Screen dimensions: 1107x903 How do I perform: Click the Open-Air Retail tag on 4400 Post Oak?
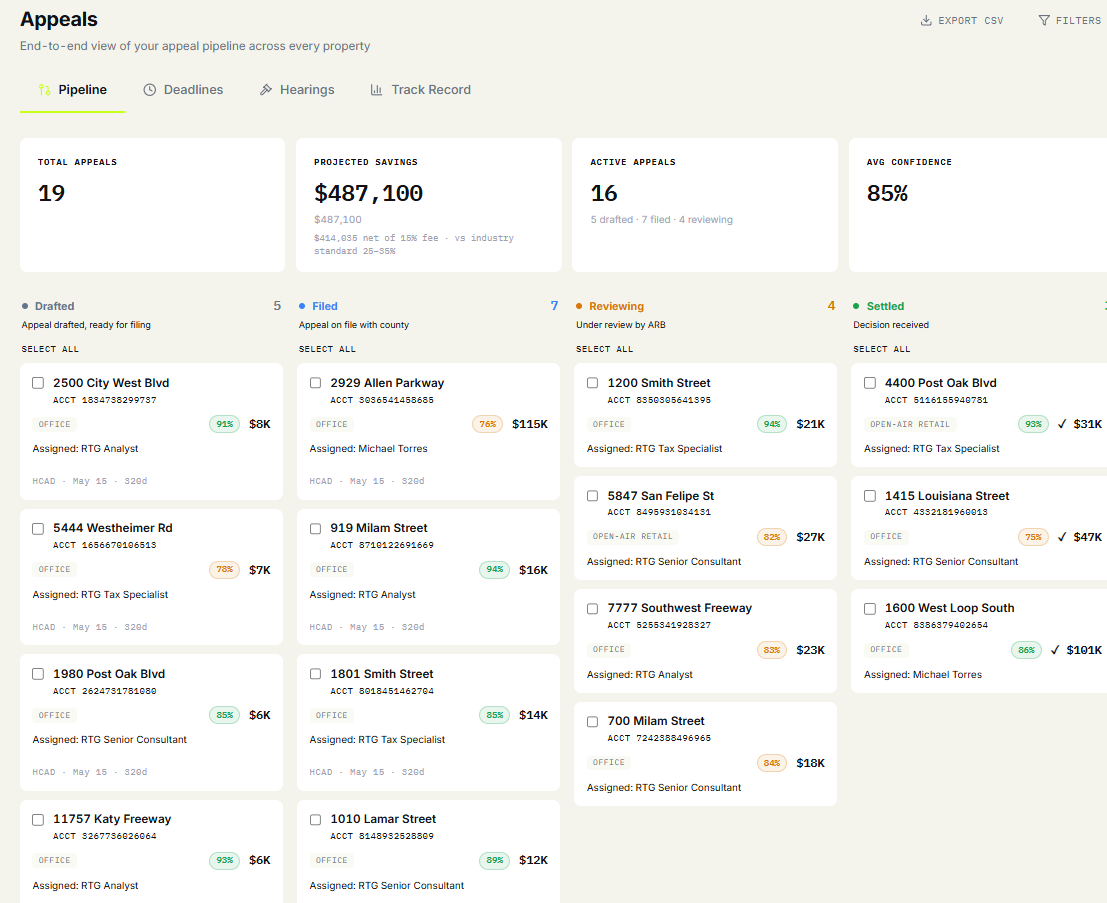910,424
